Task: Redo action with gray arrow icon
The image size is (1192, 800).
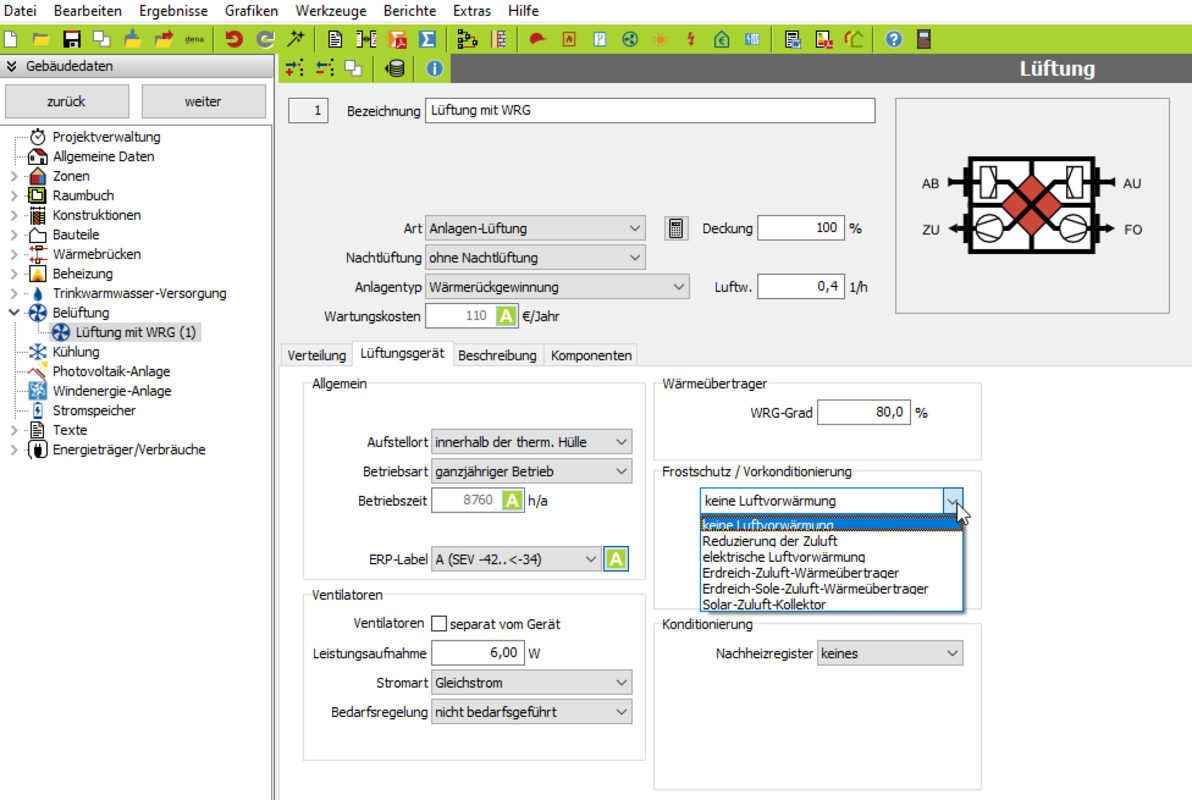Action: point(265,39)
